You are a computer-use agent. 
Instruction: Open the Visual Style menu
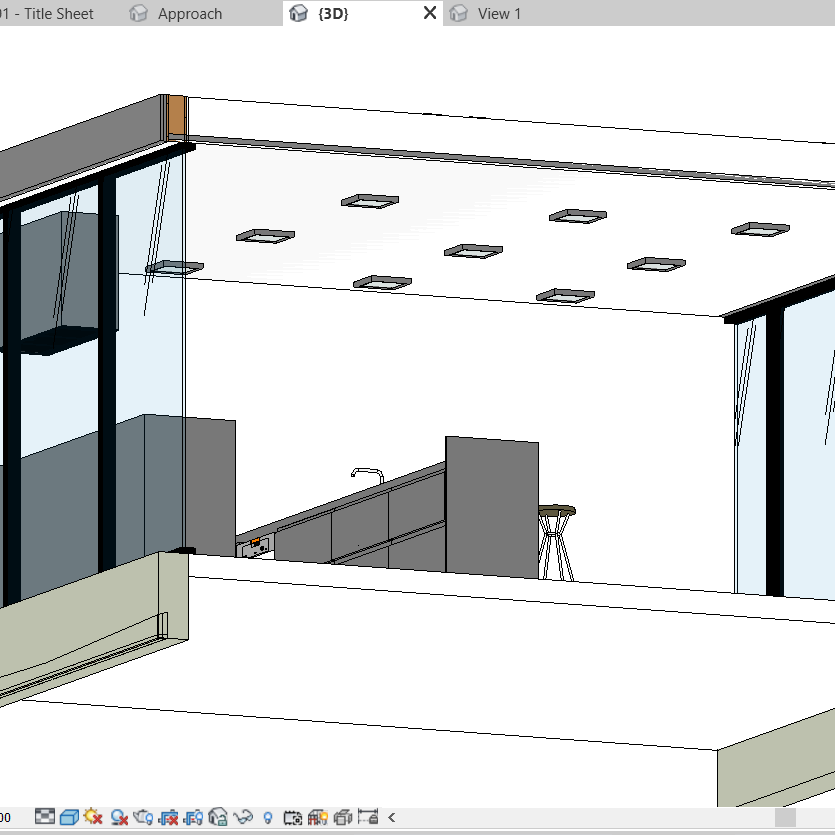tap(69, 817)
